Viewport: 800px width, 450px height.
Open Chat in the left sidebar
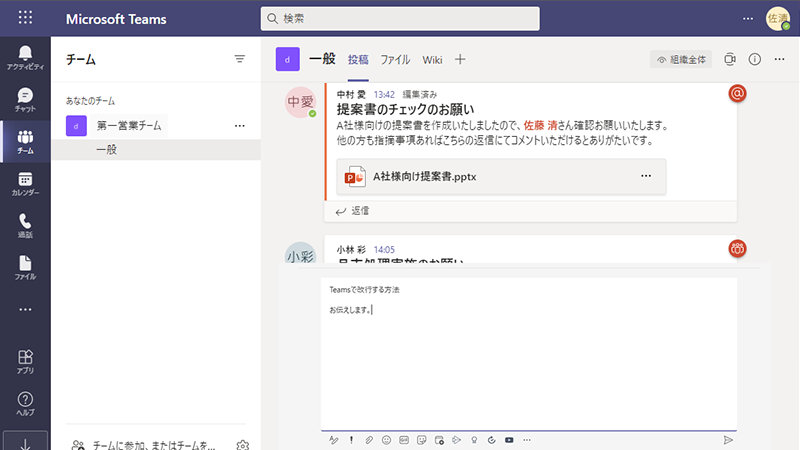coord(25,99)
